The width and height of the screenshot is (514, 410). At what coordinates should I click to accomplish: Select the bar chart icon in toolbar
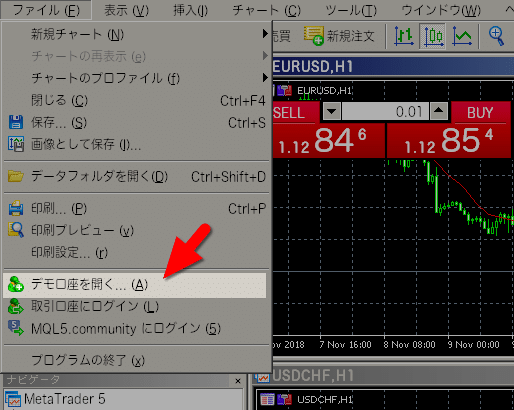404,36
